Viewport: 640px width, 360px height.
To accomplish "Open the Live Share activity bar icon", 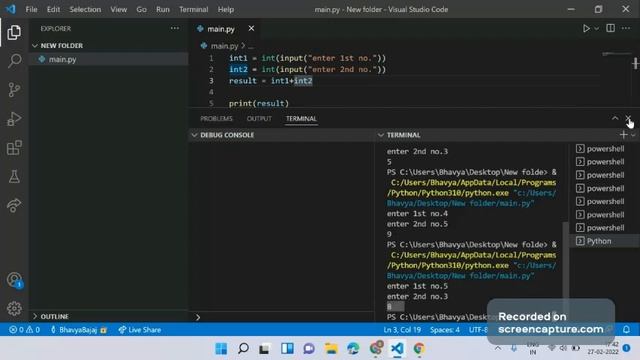I will point(14,205).
